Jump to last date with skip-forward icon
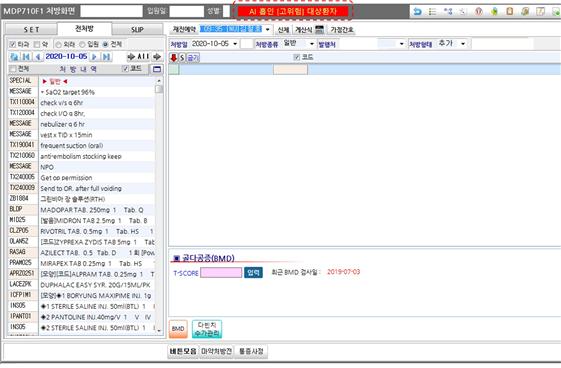561x368 pixels. tap(106, 57)
